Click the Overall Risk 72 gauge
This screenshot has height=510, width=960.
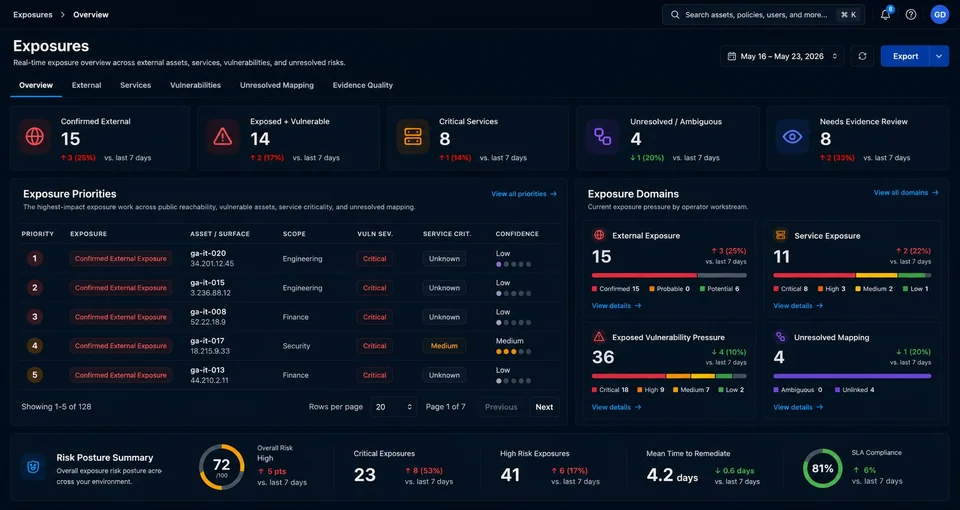222,467
